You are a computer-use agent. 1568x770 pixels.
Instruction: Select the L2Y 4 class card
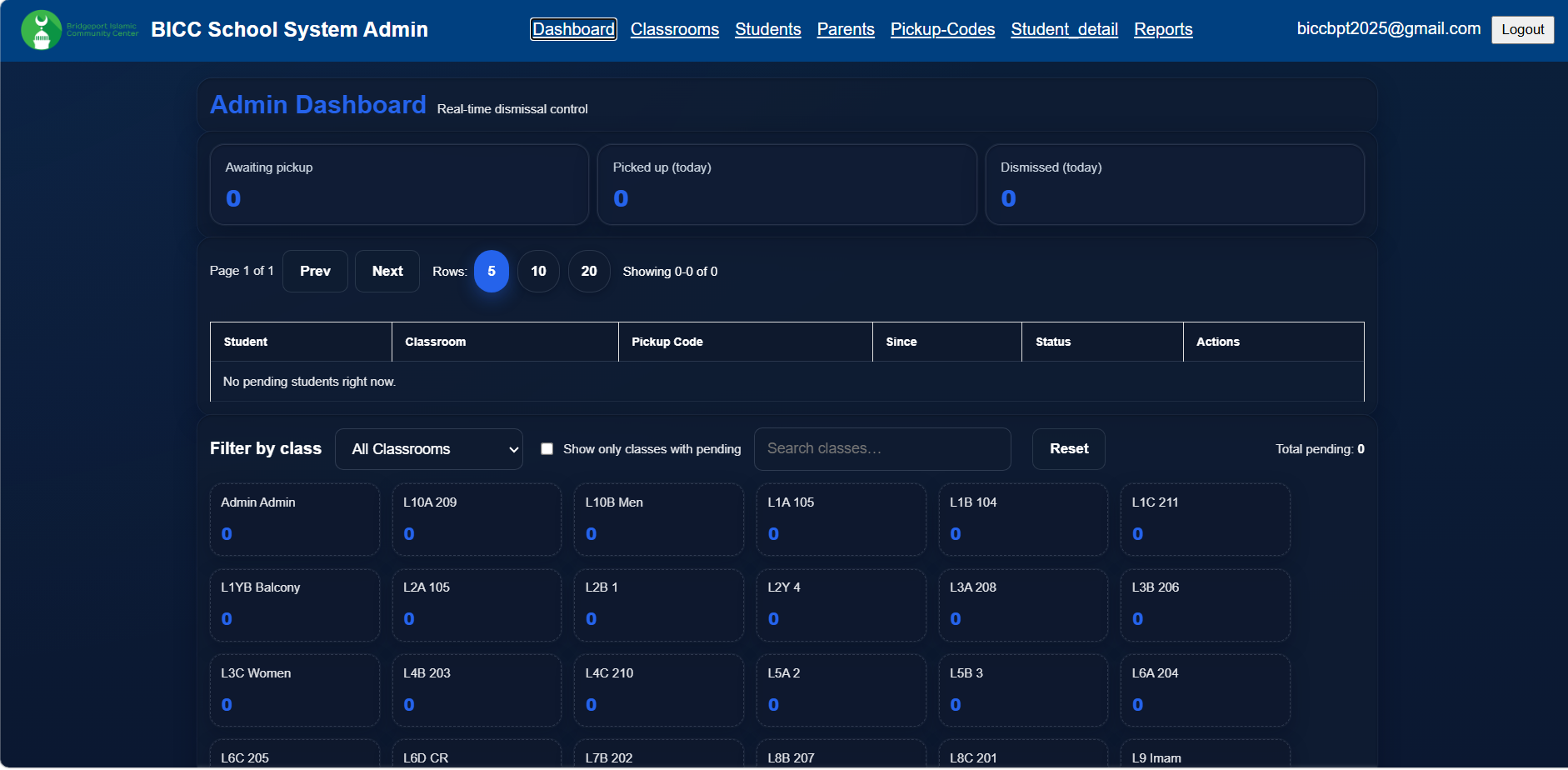tap(841, 605)
